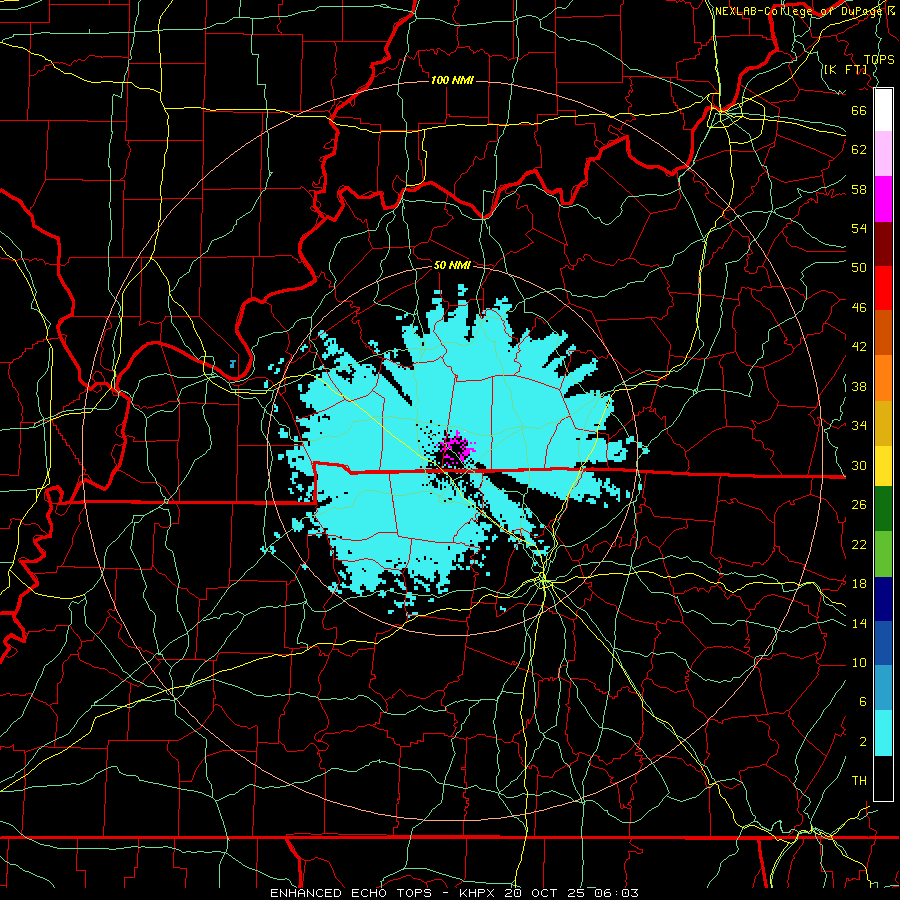The width and height of the screenshot is (900, 900).
Task: Click the "ENHANCED ECHO TOPS" product title
Action: [355, 893]
